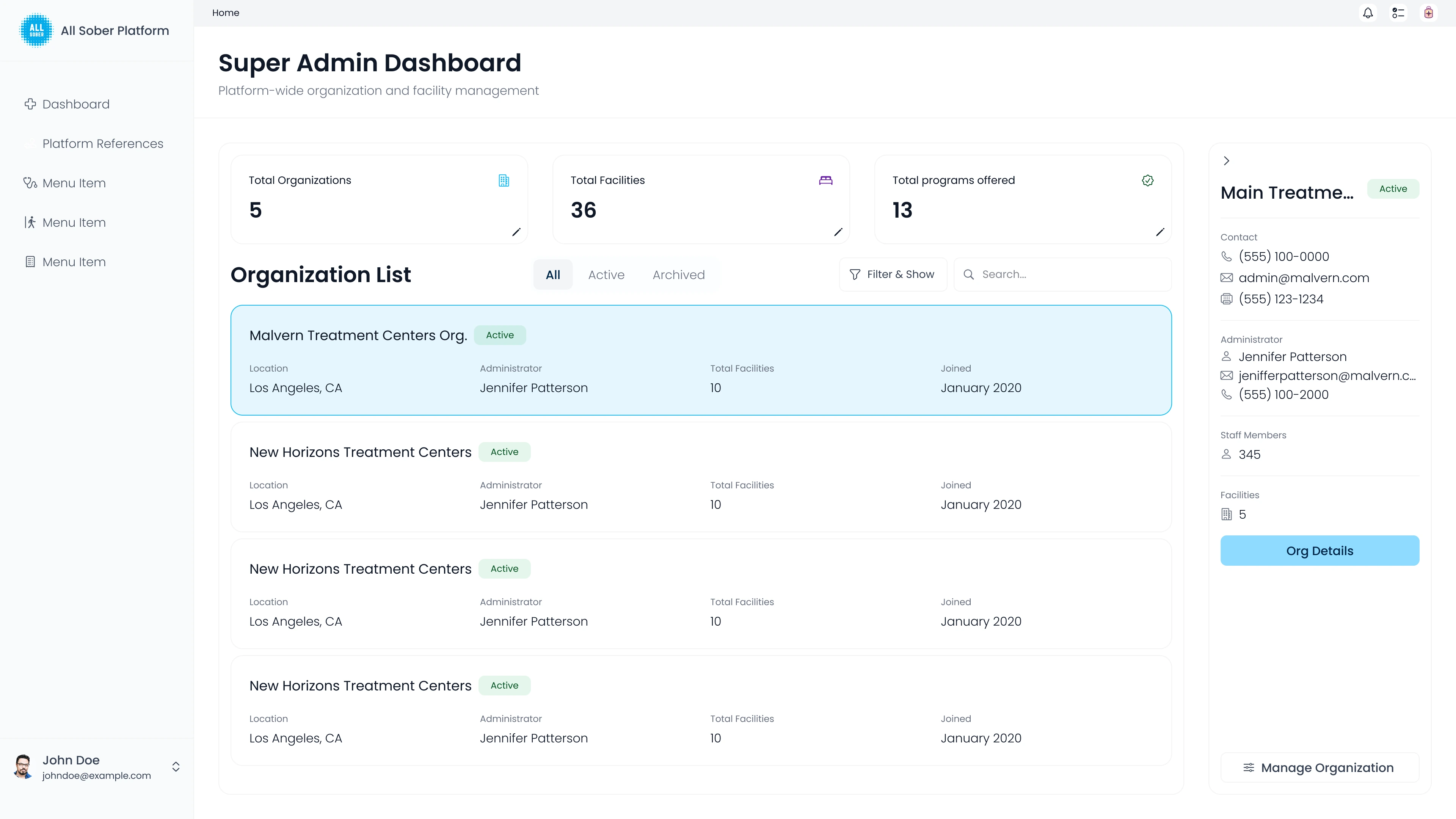The image size is (1456, 819).
Task: Click Active badge on Malvern Treatment card
Action: click(x=500, y=335)
